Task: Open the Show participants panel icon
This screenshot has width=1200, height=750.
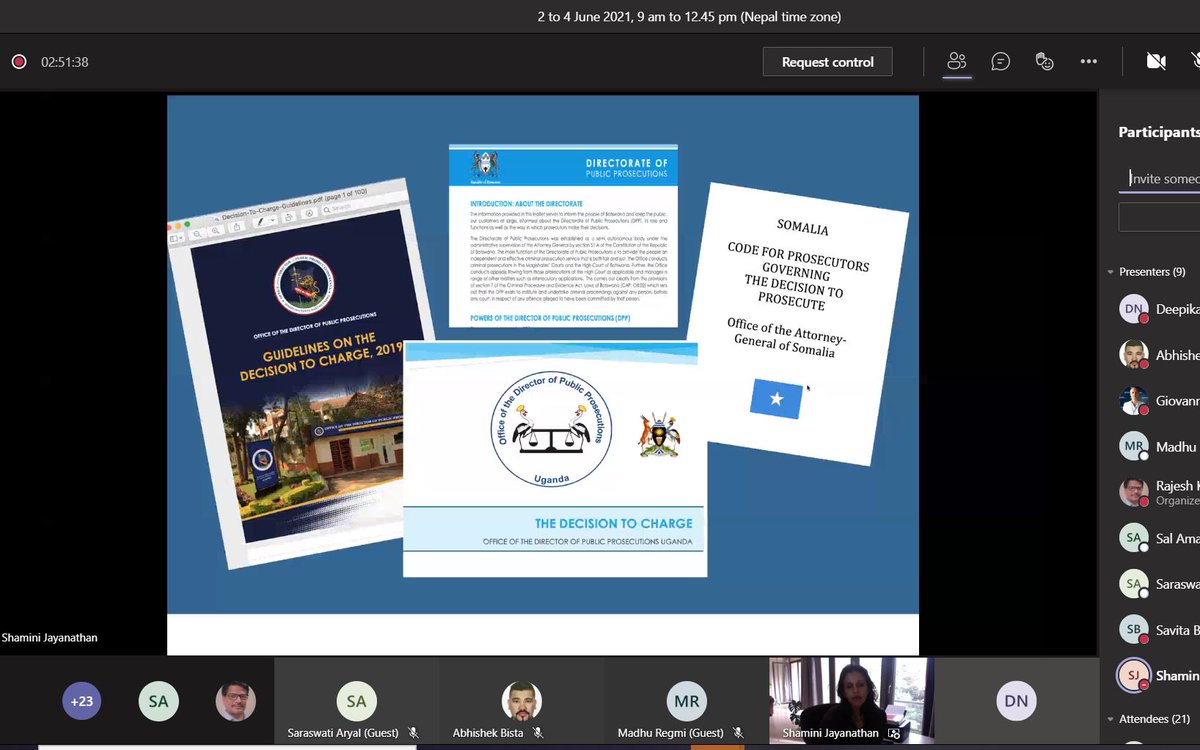Action: pyautogui.click(x=957, y=62)
